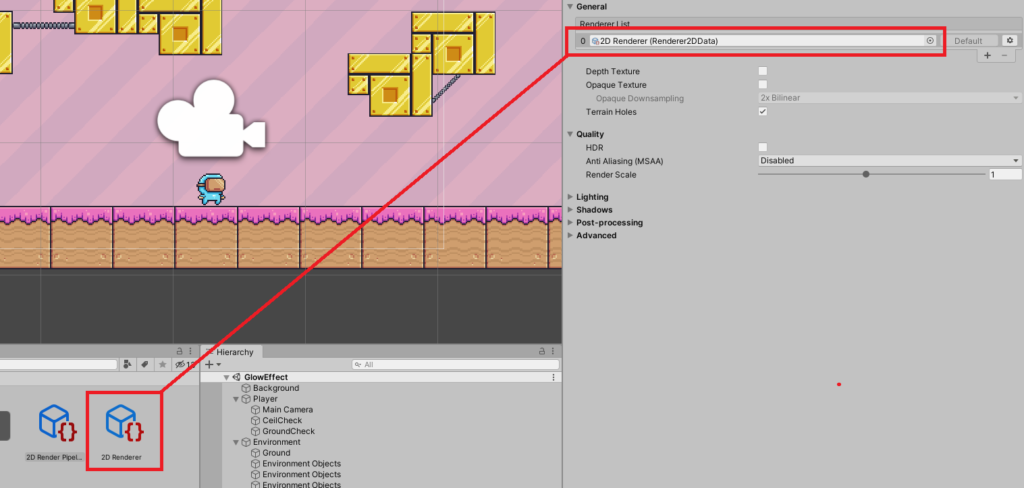Viewport: 1024px width, 488px height.
Task: Click the CeilCheck cube icon
Action: [257, 421]
